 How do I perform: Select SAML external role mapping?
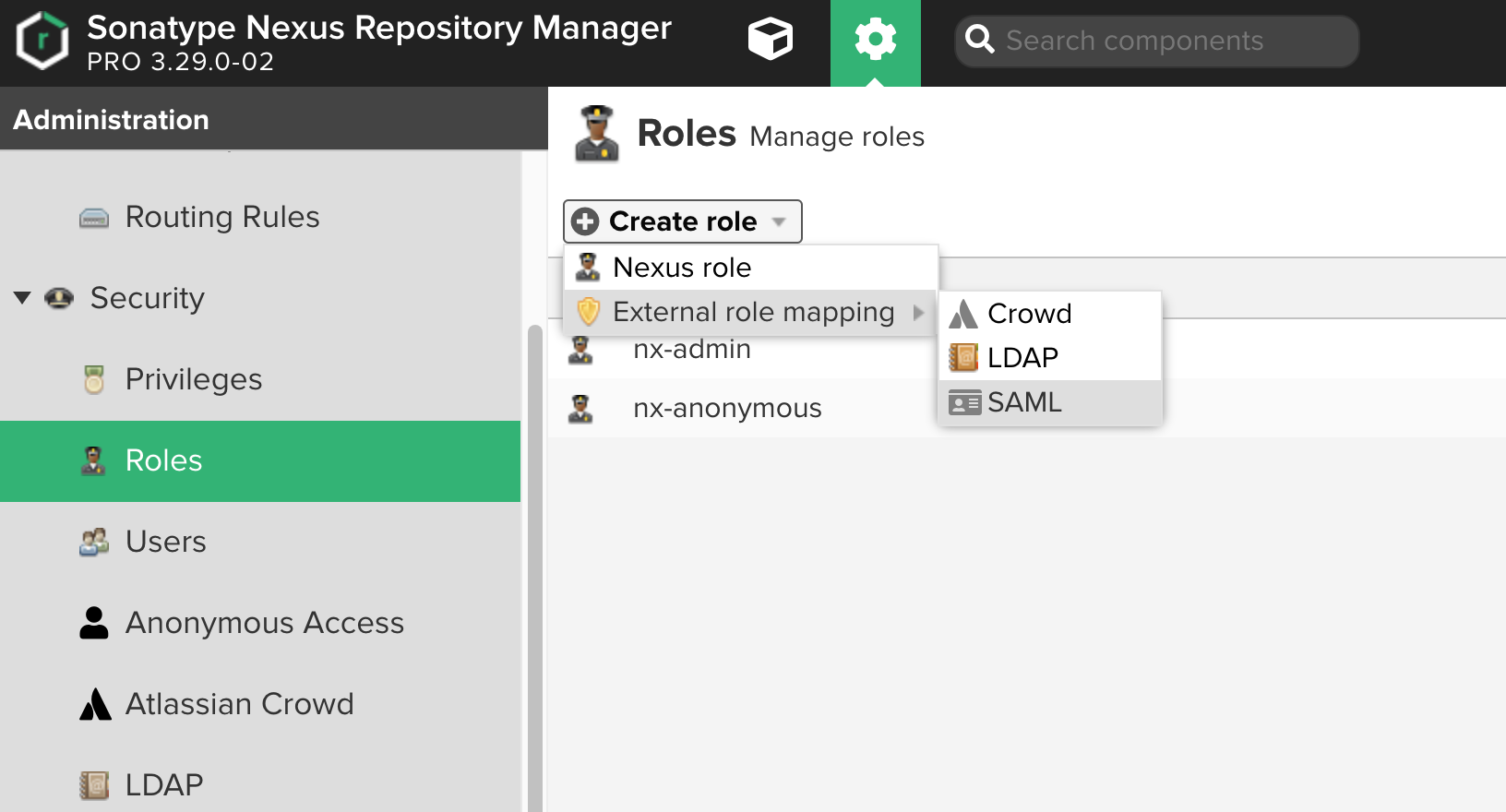(1024, 403)
